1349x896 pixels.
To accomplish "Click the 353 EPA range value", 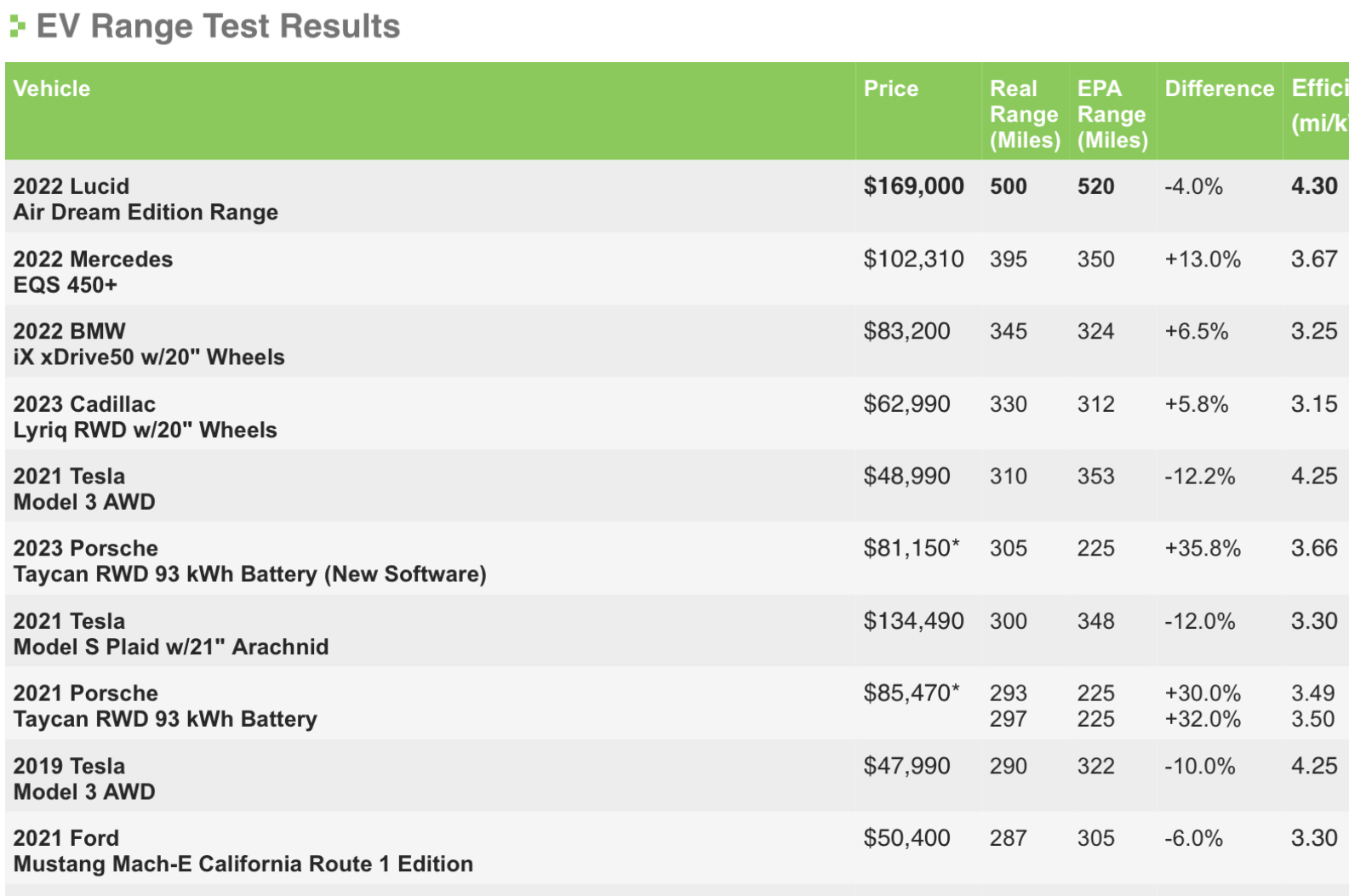I will coord(1095,476).
